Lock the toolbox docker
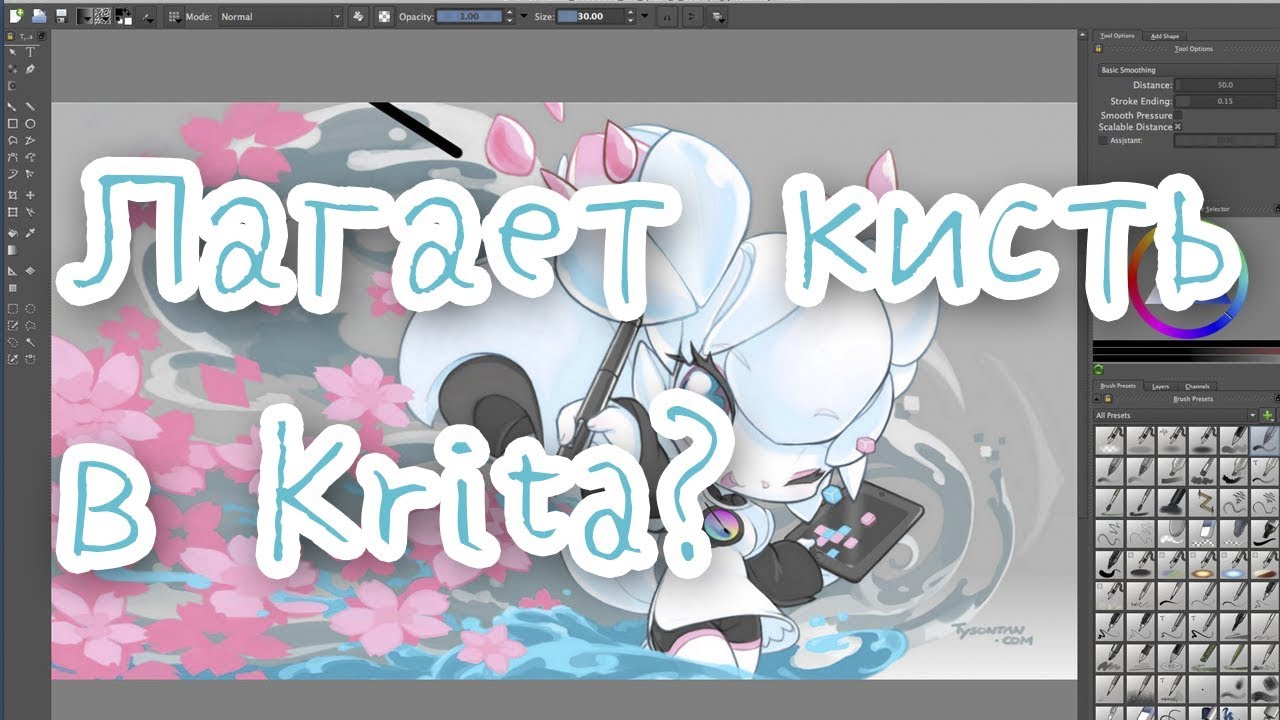The width and height of the screenshot is (1280, 720). coord(8,36)
